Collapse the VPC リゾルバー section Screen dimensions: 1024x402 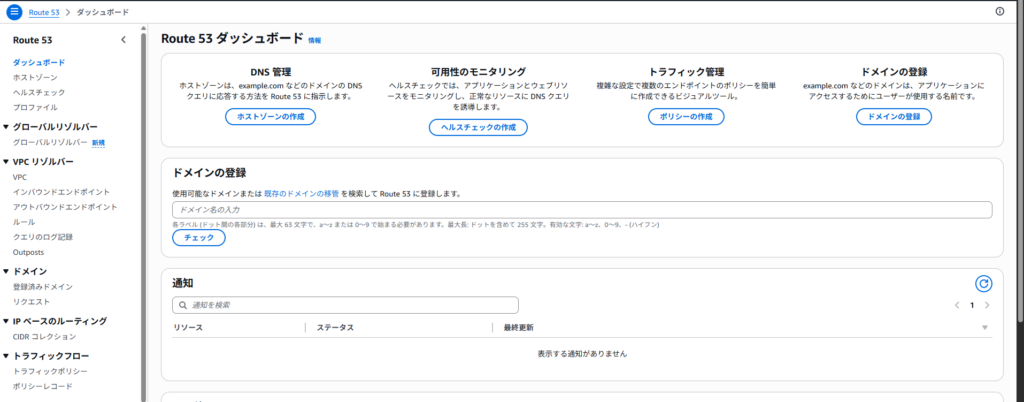pyautogui.click(x=6, y=161)
